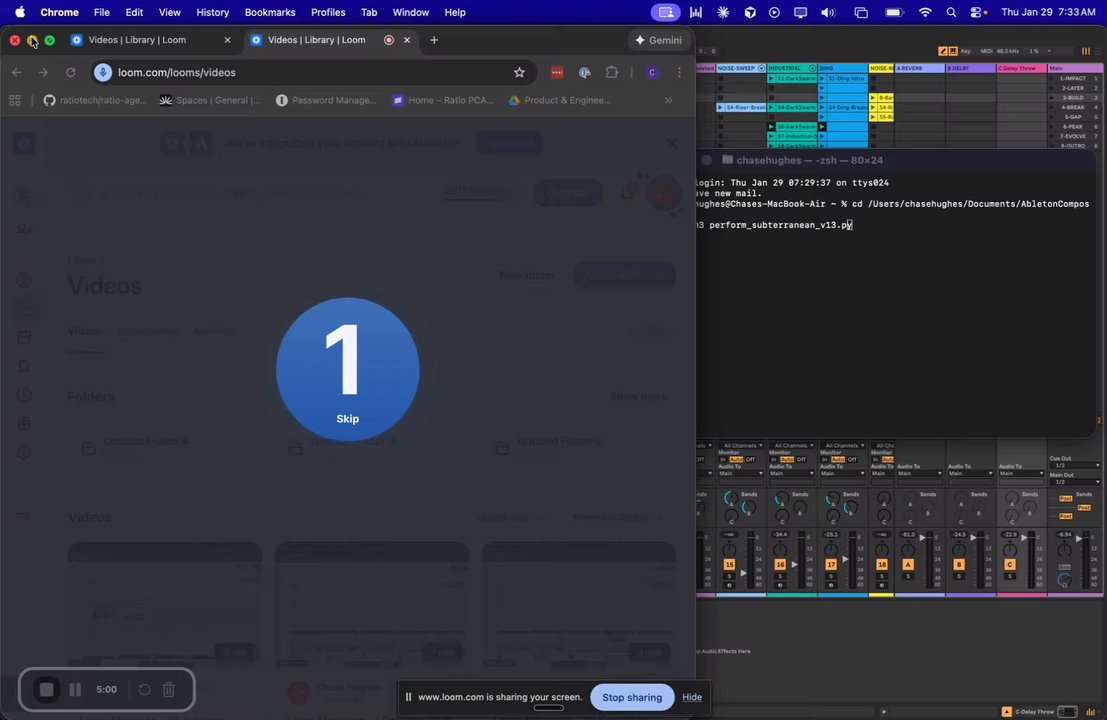Toggle track 15 activator button
1107x720 pixels.
tap(729, 564)
